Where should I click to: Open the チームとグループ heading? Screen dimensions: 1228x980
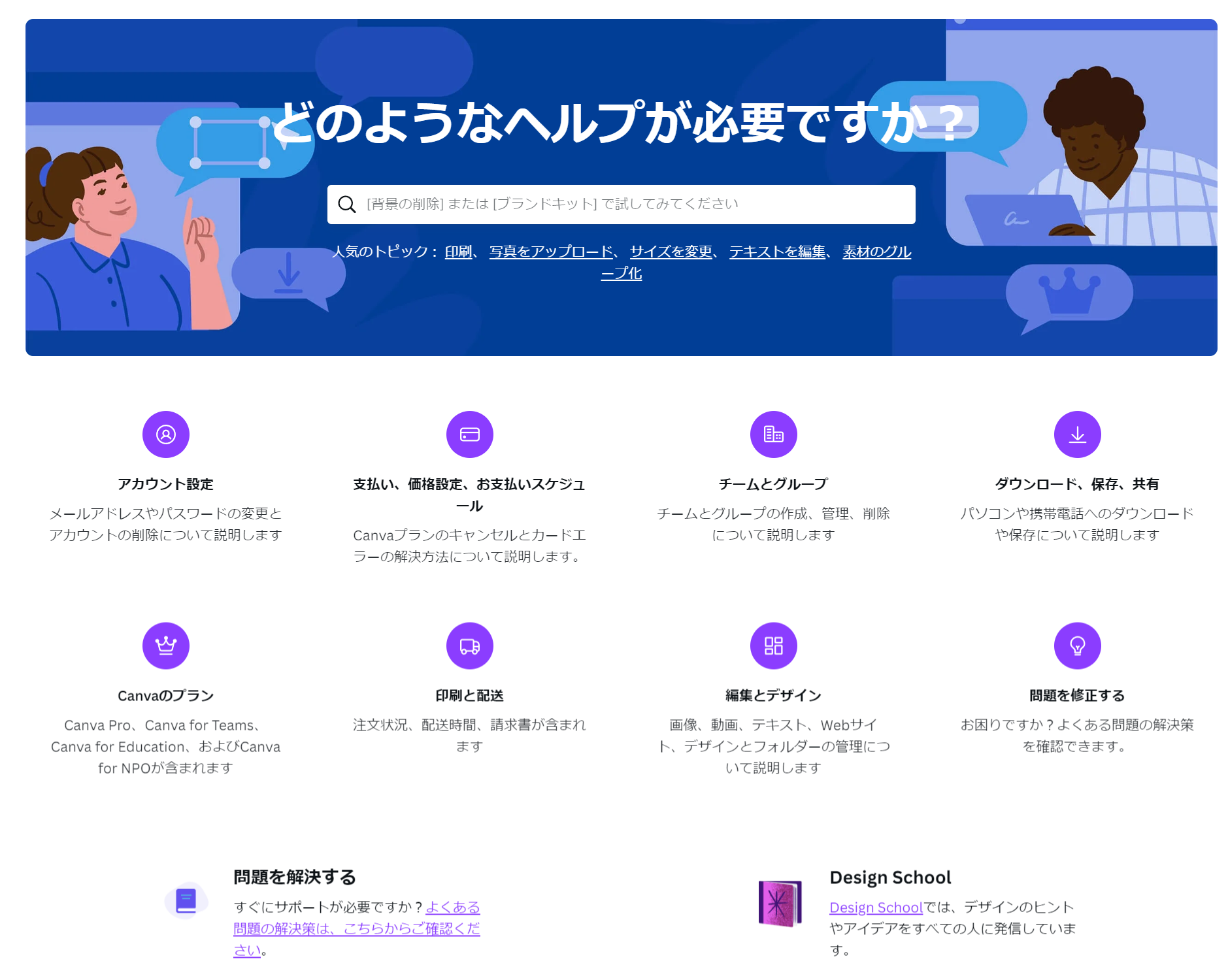774,484
